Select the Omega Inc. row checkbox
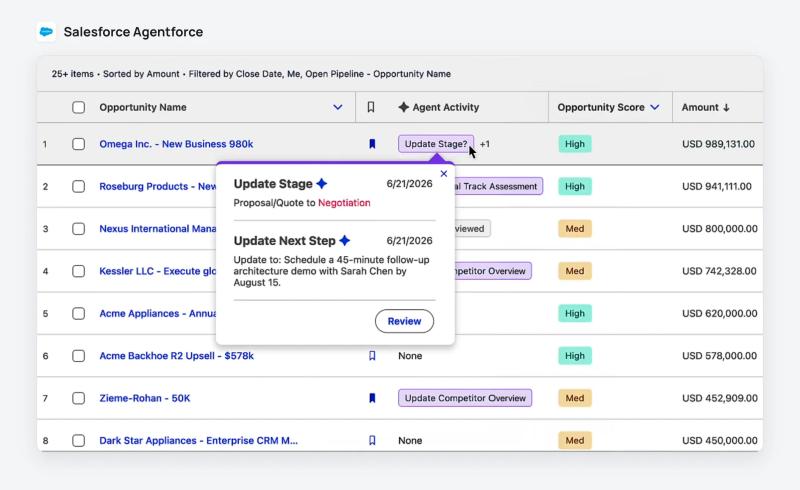The height and width of the screenshot is (490, 800). click(79, 144)
